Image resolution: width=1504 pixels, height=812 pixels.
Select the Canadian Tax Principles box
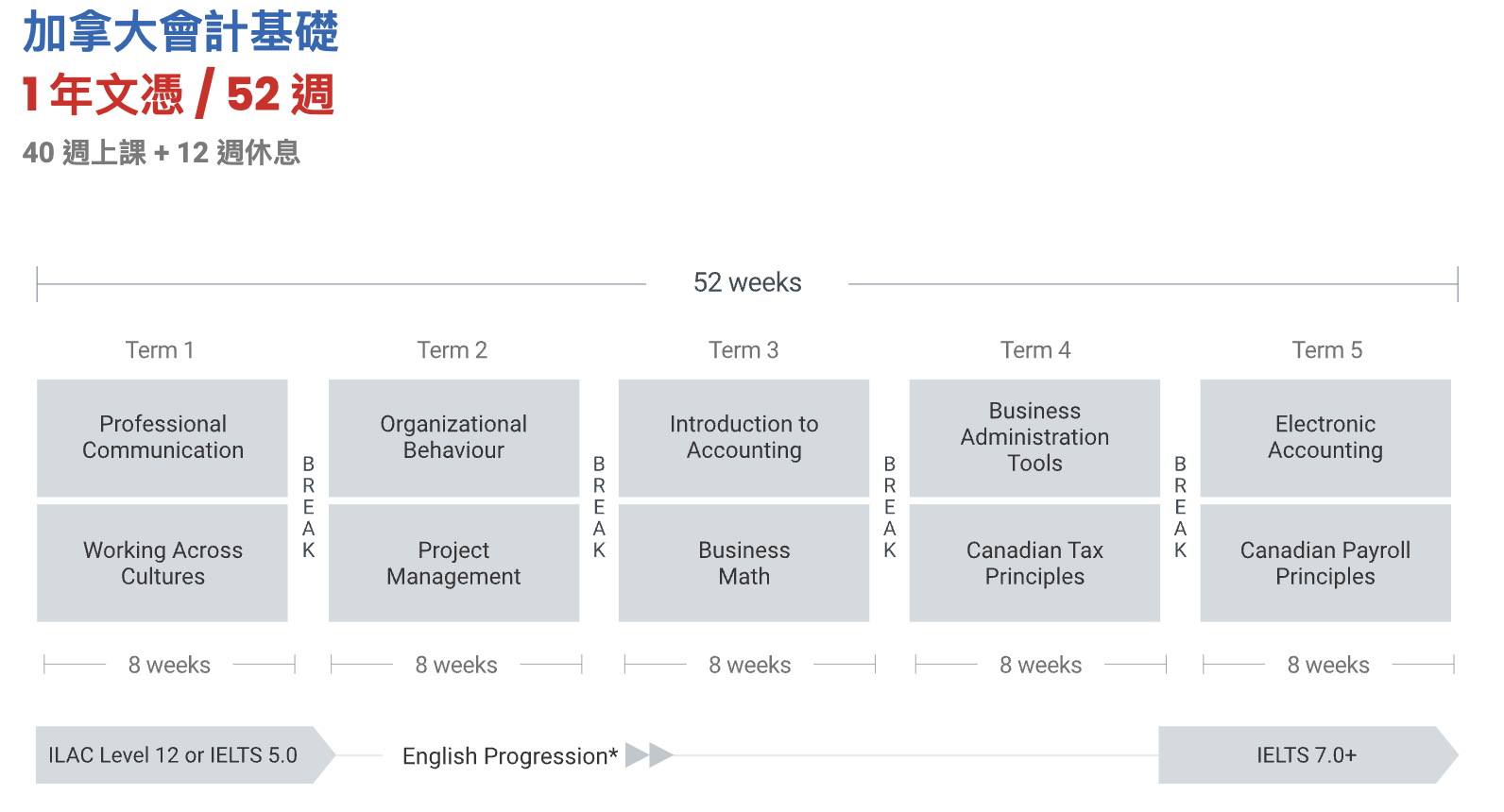click(x=1034, y=563)
